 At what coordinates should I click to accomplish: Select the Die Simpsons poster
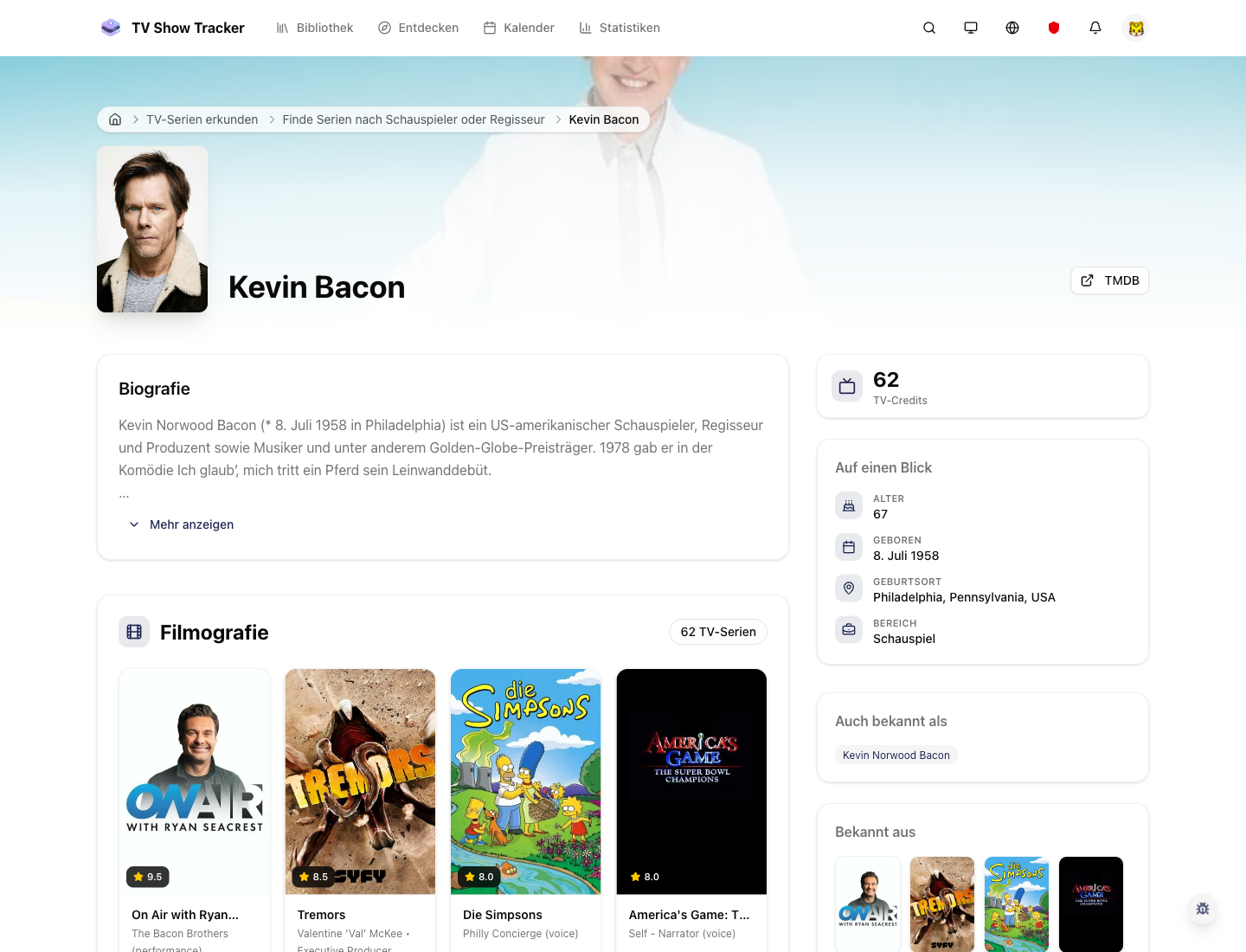click(x=525, y=781)
